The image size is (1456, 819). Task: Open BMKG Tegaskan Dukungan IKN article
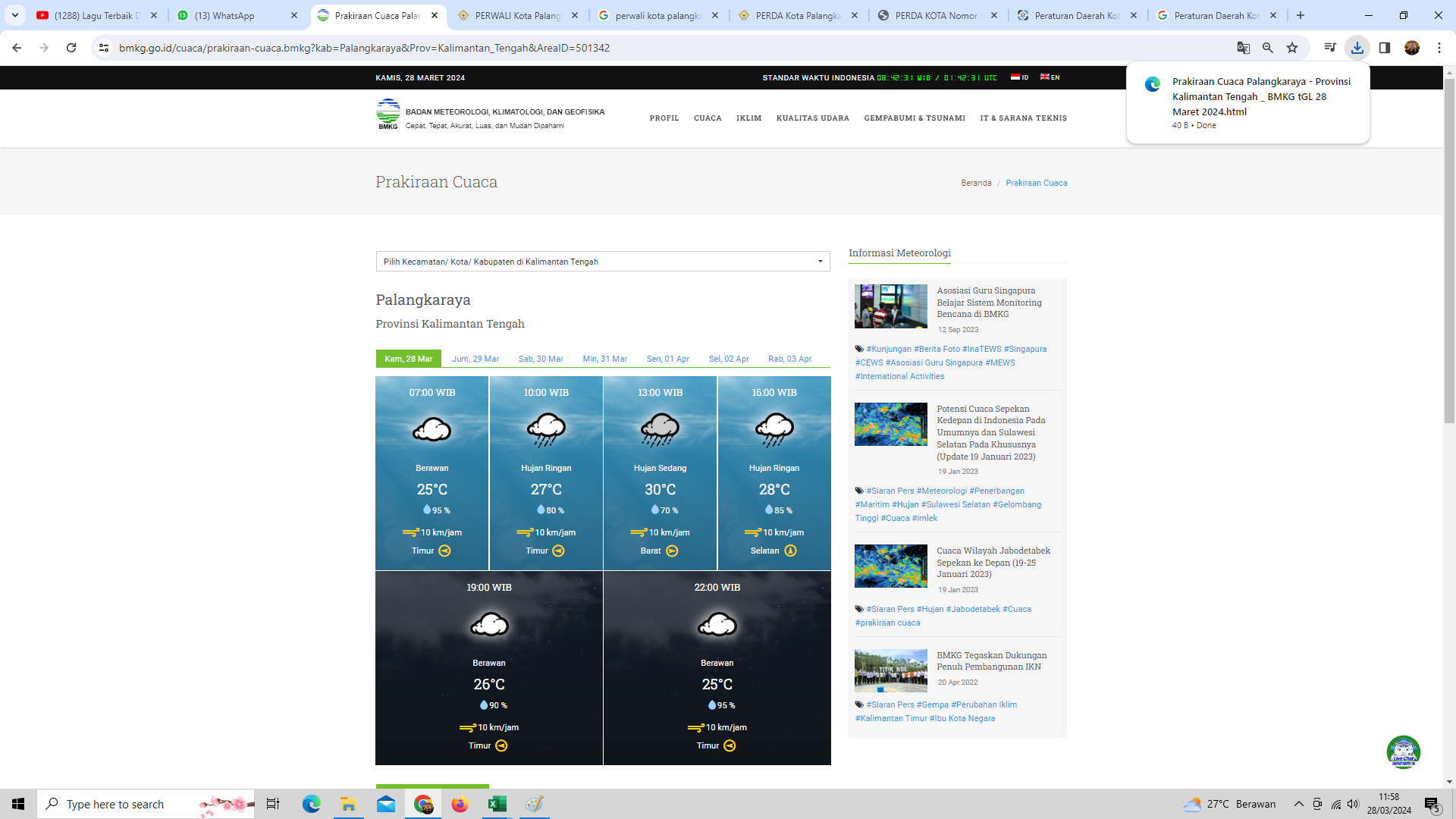pyautogui.click(x=991, y=661)
